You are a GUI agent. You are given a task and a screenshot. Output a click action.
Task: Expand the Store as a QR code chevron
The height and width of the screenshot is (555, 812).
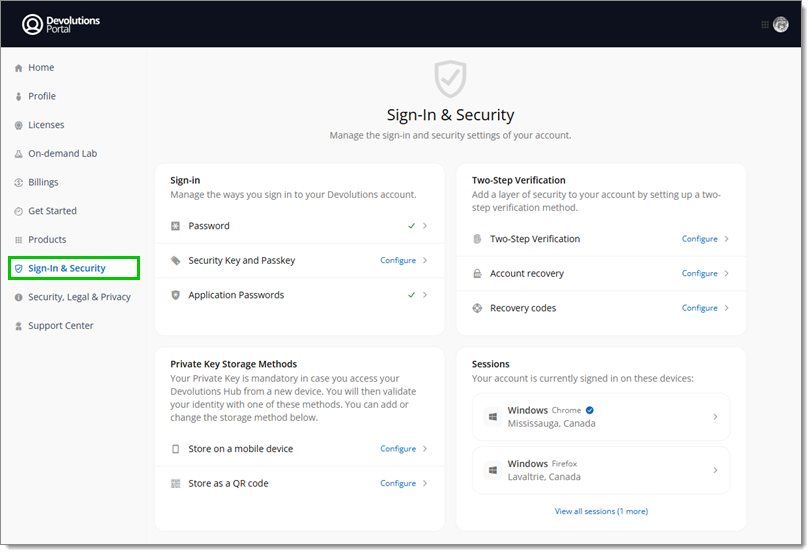coord(425,484)
